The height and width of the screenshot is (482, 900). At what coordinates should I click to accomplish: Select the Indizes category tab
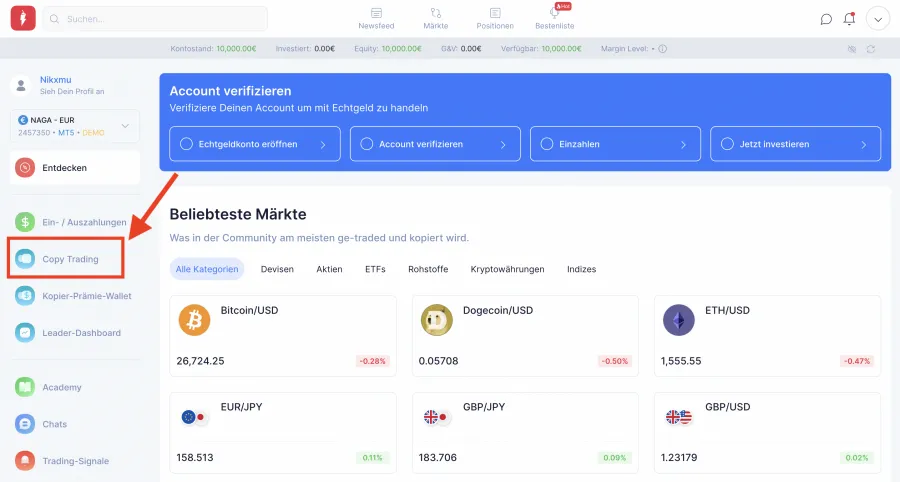(x=581, y=269)
